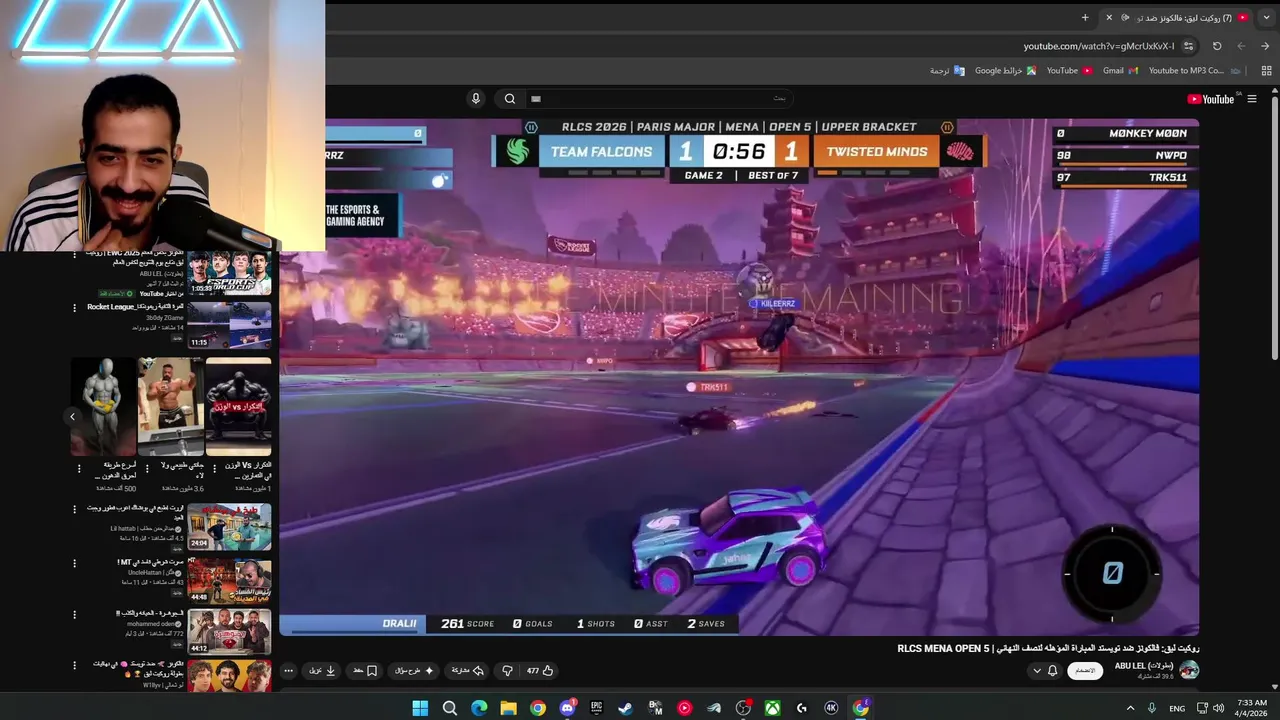Close the YouTube browser tab

coord(1109,17)
